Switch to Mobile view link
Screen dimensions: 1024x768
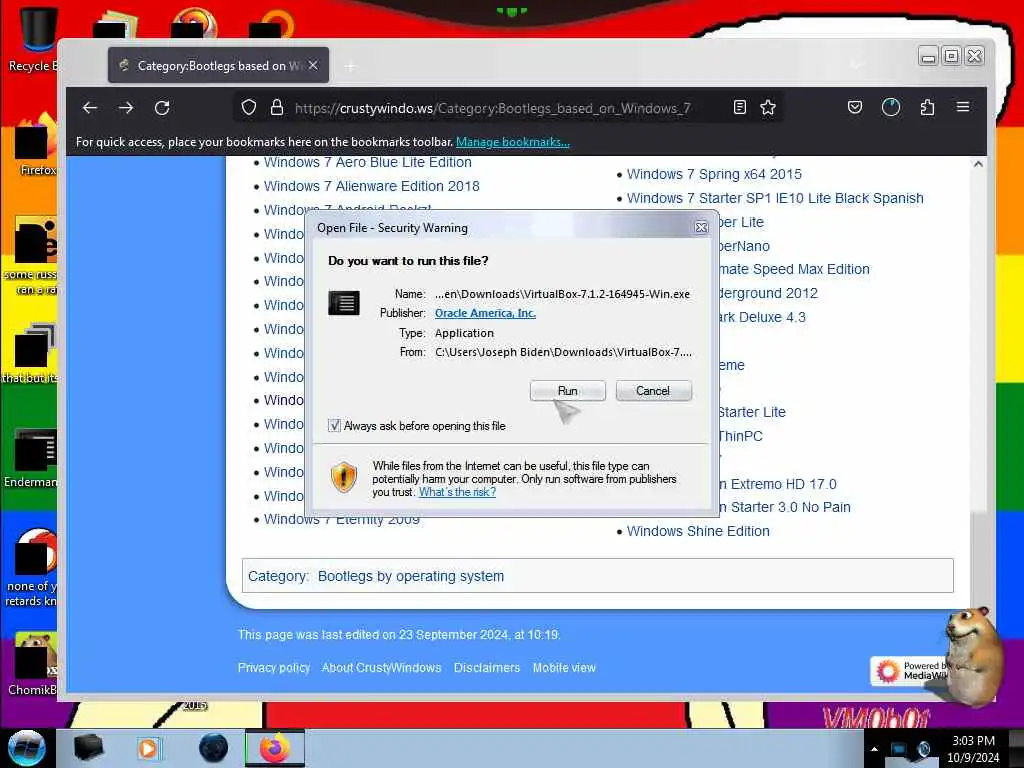pyautogui.click(x=564, y=667)
